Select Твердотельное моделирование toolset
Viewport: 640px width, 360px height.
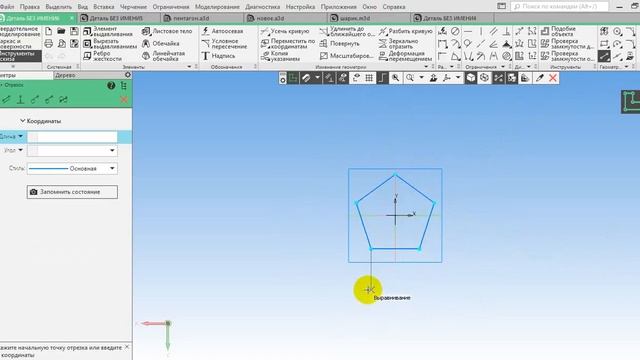tap(20, 31)
